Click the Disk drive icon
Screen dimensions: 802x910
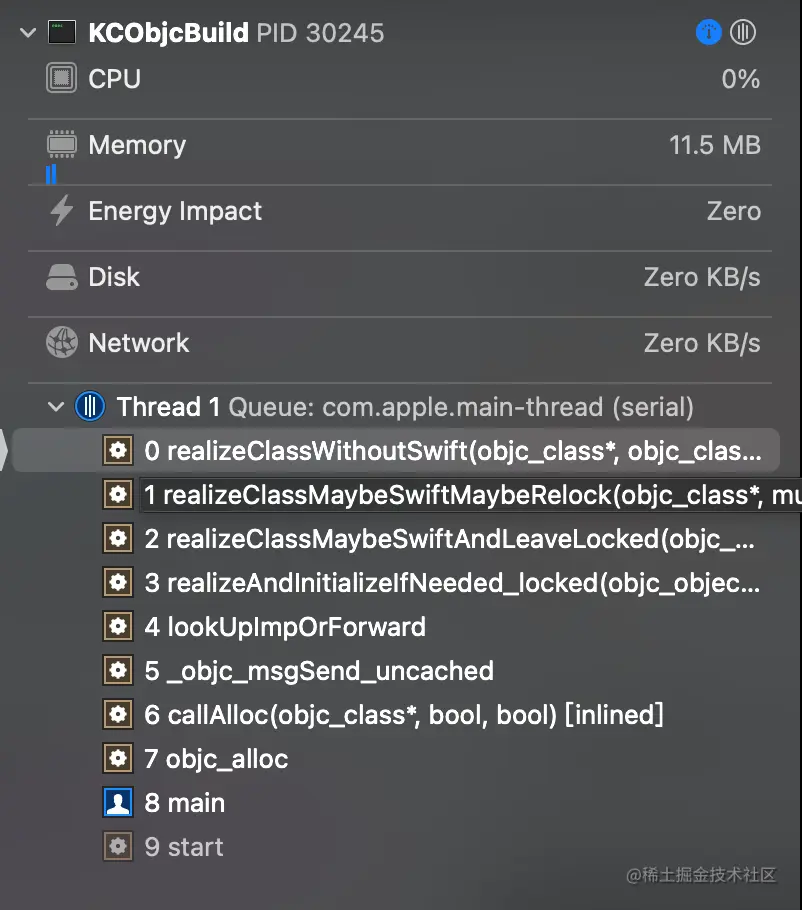pyautogui.click(x=61, y=277)
